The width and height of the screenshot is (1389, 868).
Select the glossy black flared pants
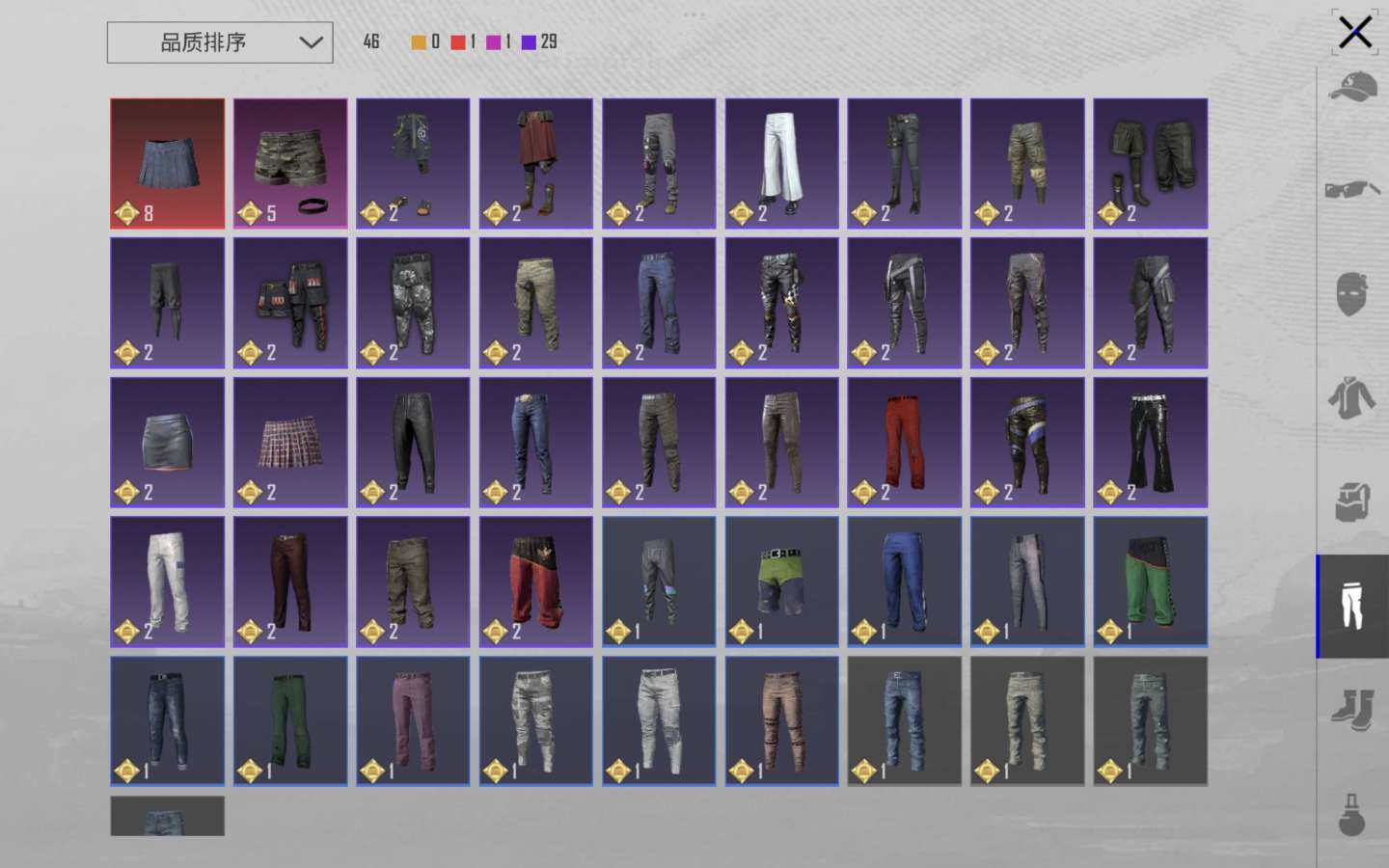(1150, 442)
